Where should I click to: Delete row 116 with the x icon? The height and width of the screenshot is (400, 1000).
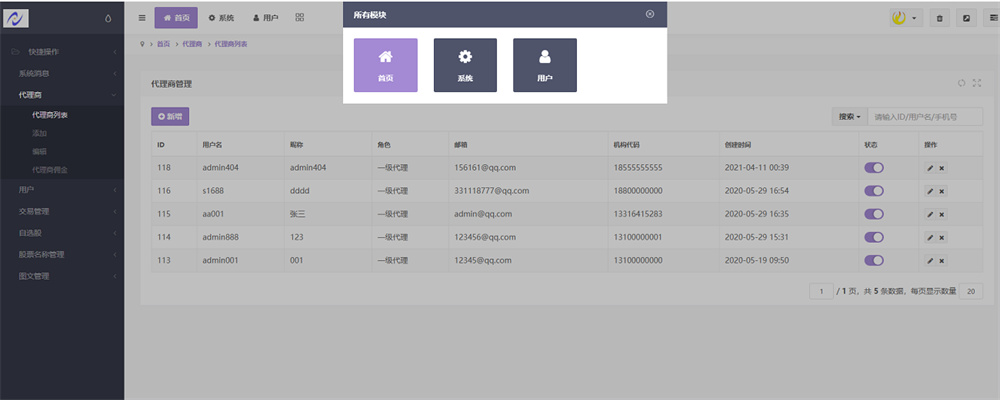click(x=941, y=191)
